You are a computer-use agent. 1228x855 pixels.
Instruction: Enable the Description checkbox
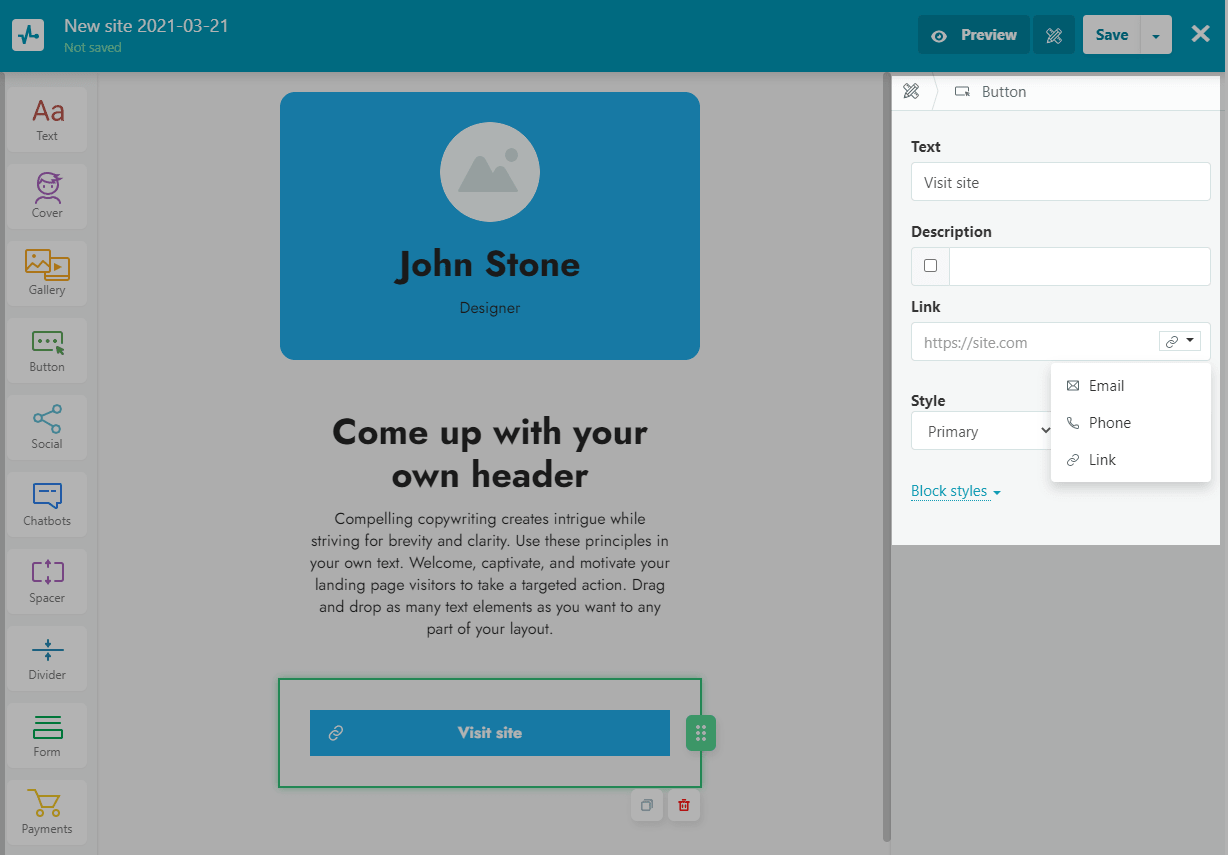[931, 266]
